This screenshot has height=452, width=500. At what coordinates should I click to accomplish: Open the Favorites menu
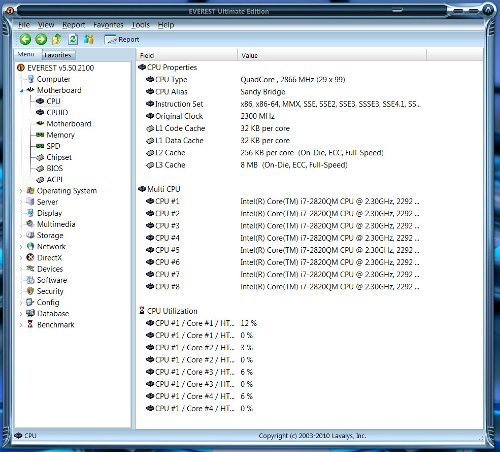tap(108, 25)
